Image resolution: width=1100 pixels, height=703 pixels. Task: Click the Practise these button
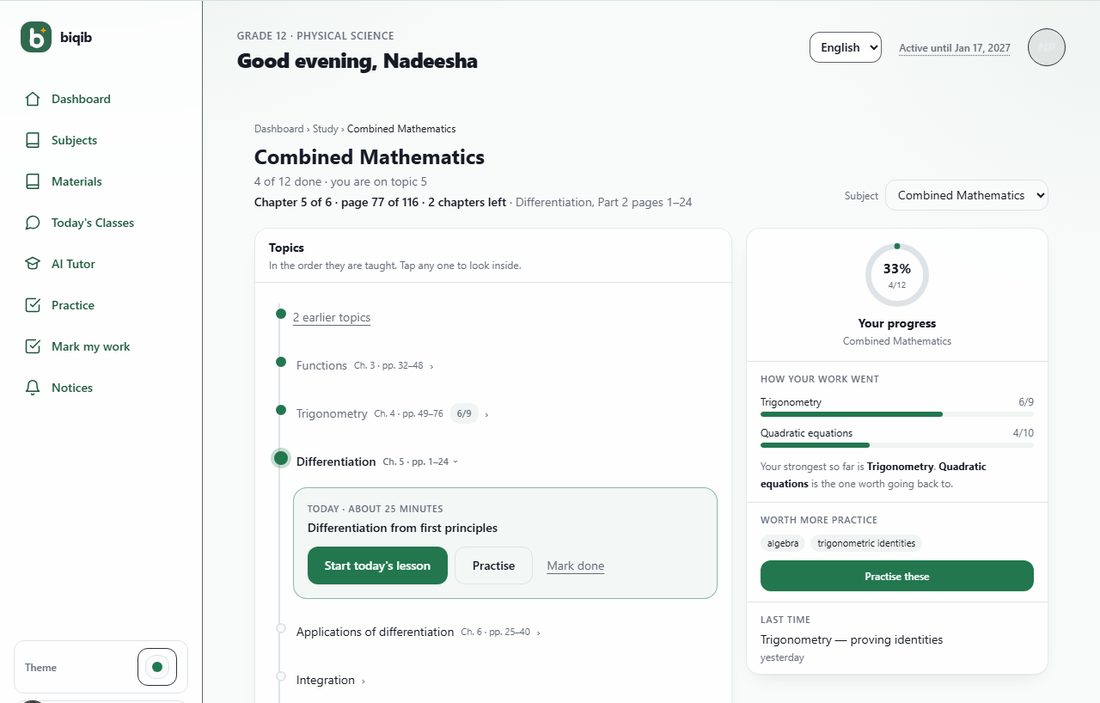[x=897, y=576]
